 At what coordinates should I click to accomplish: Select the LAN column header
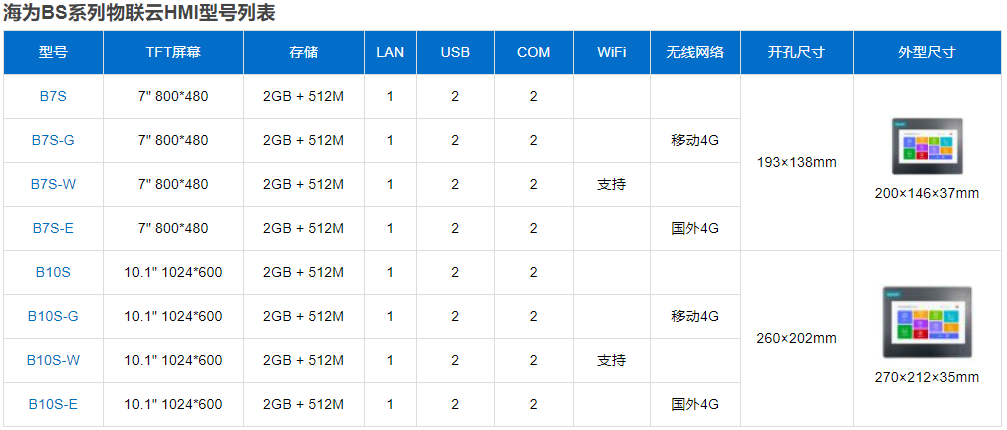(390, 53)
